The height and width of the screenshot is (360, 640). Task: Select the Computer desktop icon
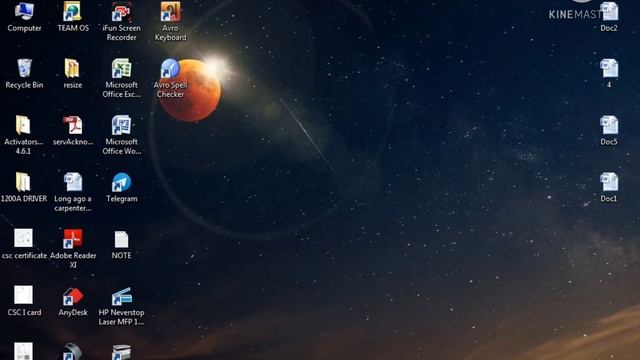(x=24, y=16)
